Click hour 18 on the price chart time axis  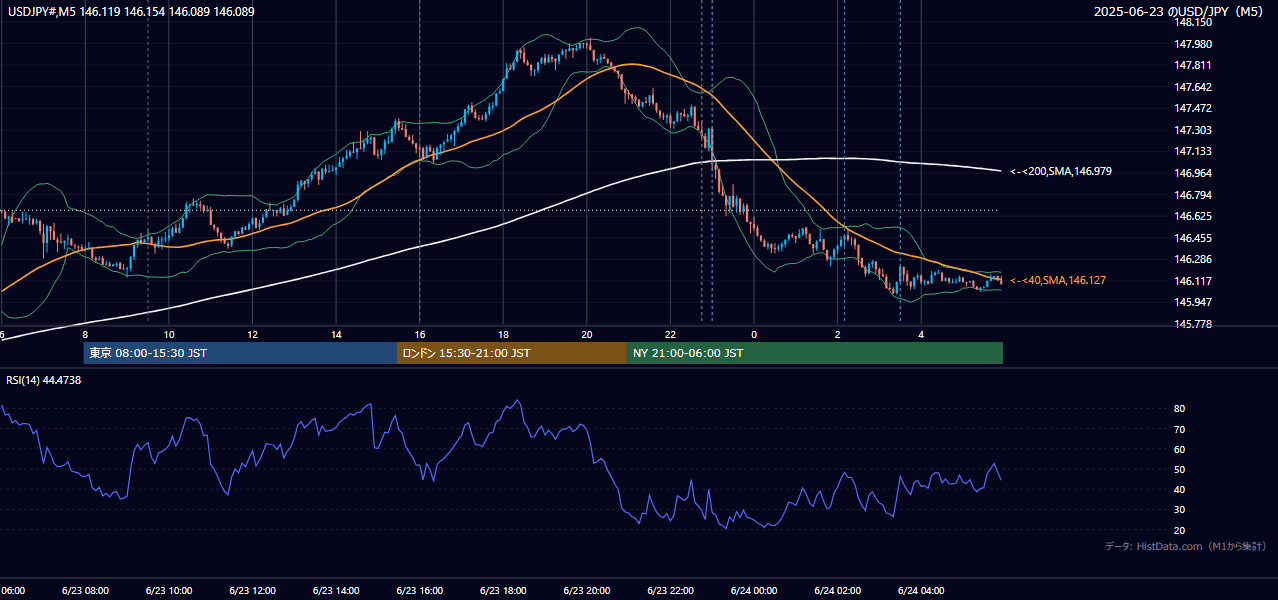503,334
